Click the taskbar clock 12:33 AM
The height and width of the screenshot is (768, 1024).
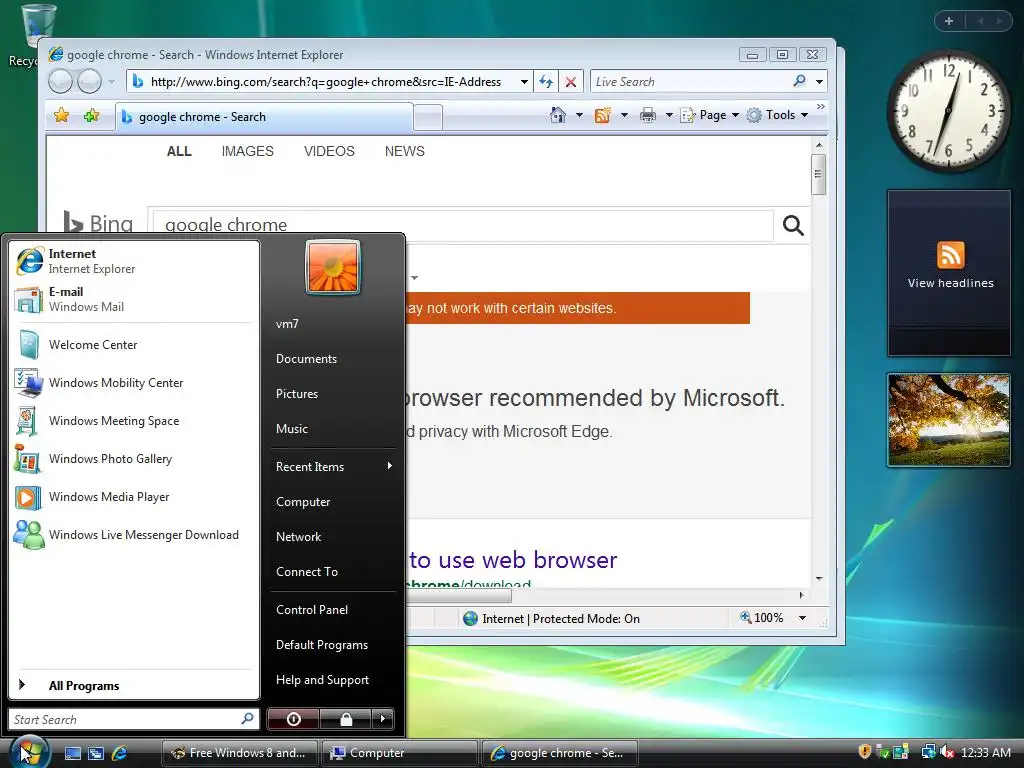(x=986, y=753)
